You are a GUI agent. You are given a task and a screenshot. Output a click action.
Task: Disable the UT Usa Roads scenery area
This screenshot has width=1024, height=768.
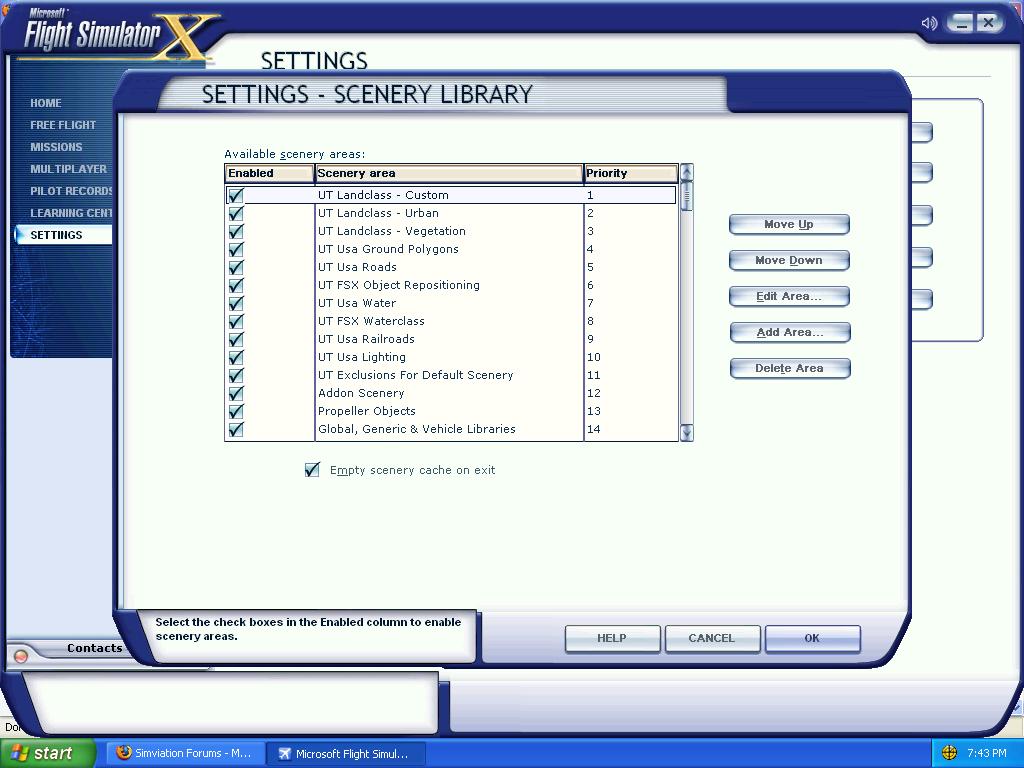(236, 267)
